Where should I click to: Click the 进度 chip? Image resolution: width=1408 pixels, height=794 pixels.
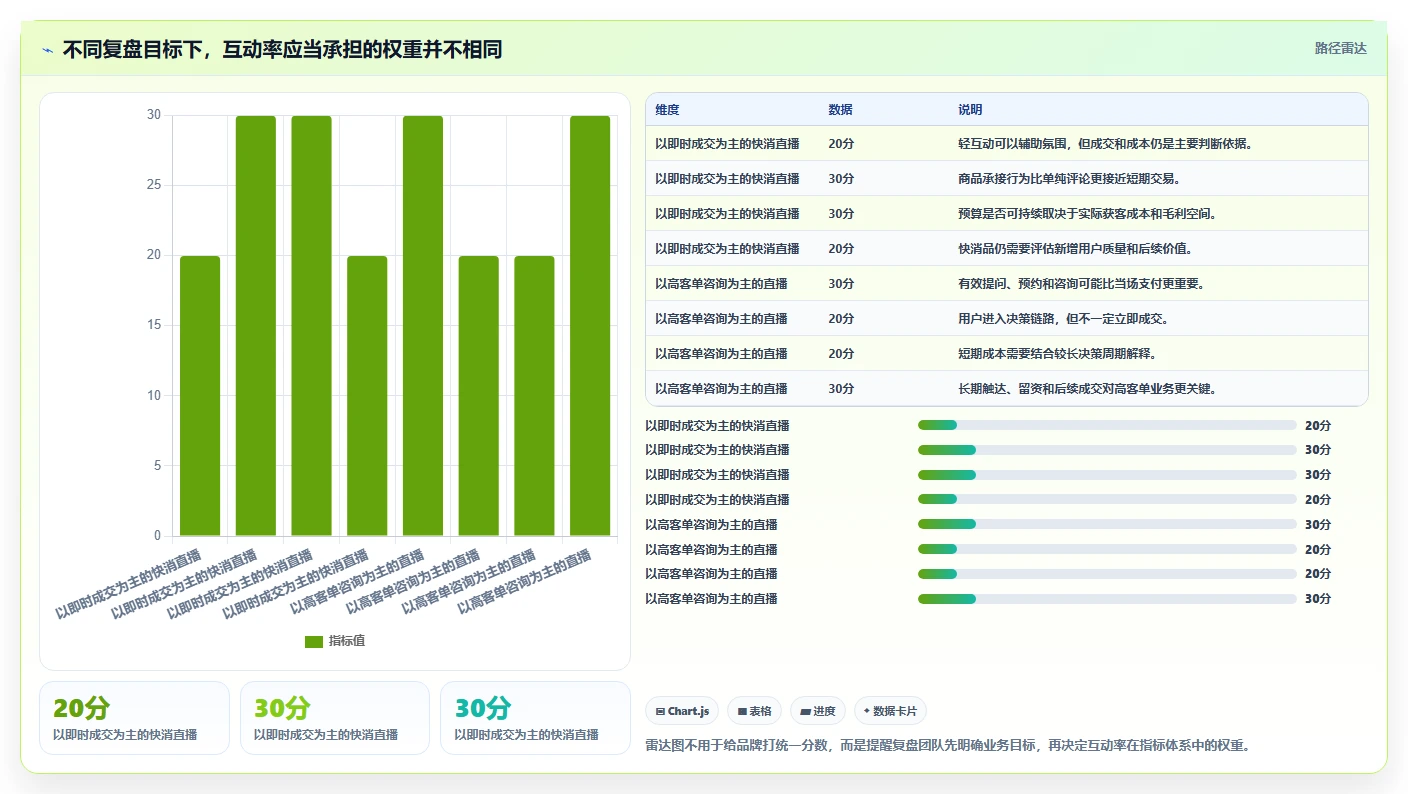pos(818,711)
